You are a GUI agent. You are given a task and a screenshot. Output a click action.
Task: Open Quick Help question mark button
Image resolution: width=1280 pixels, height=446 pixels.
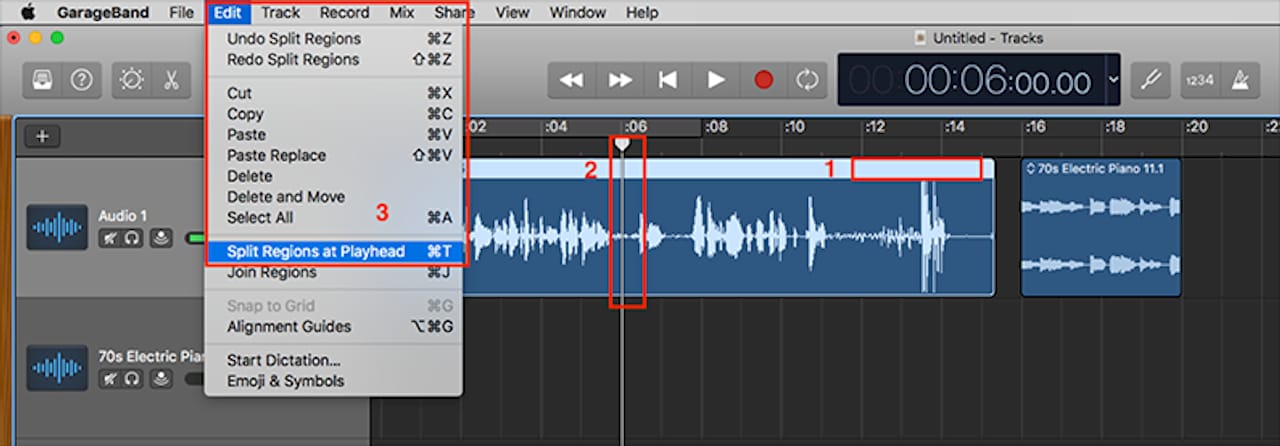(x=81, y=81)
